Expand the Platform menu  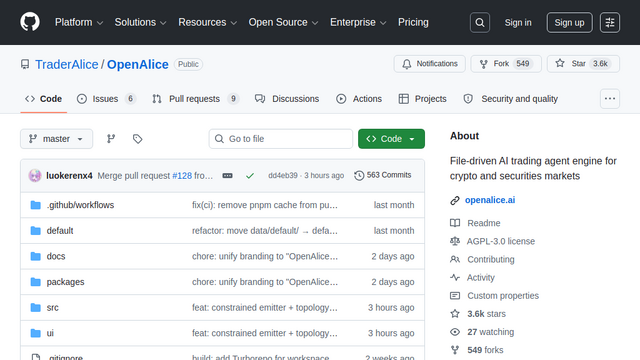79,22
